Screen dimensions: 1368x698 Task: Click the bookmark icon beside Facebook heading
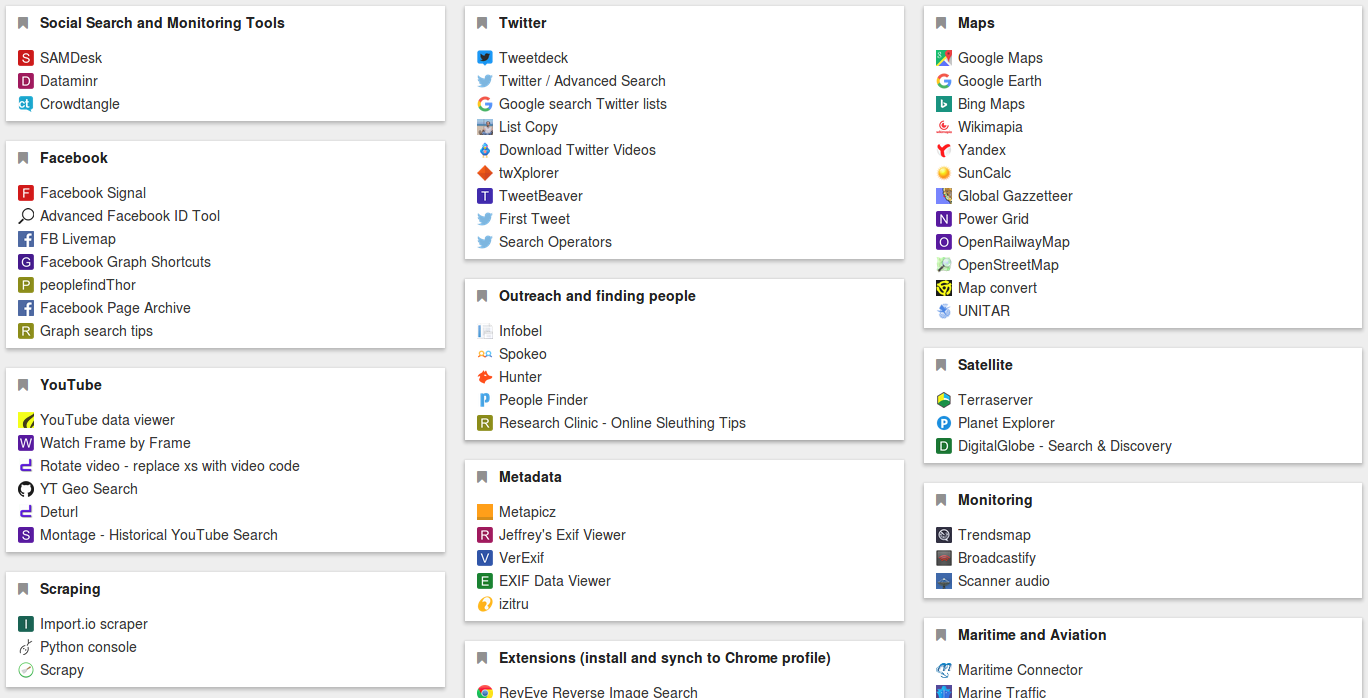point(23,158)
